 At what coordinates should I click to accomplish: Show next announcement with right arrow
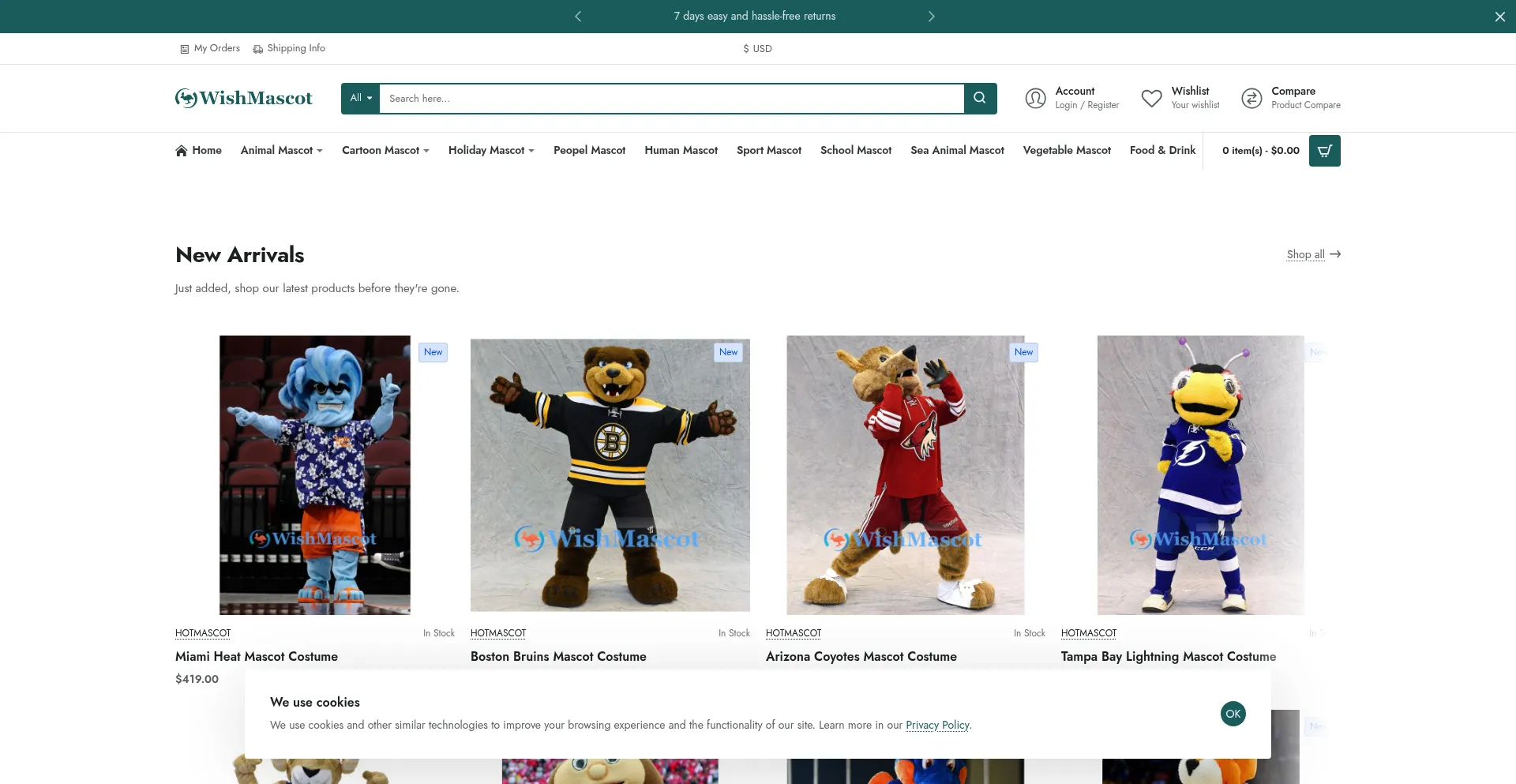pos(931,17)
